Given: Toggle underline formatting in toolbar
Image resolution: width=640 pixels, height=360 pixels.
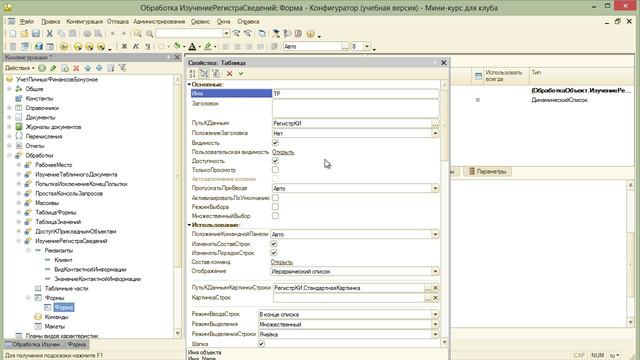Looking at the screenshot, I should (x=148, y=47).
